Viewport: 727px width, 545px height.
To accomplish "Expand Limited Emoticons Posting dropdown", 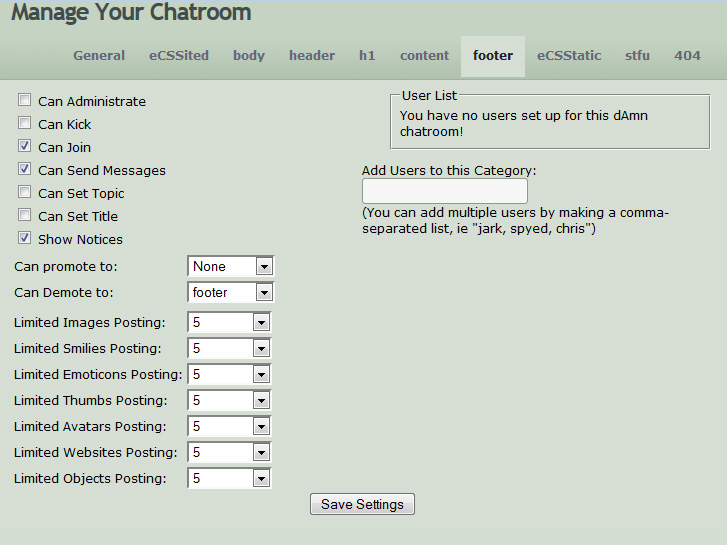I will (230, 374).
